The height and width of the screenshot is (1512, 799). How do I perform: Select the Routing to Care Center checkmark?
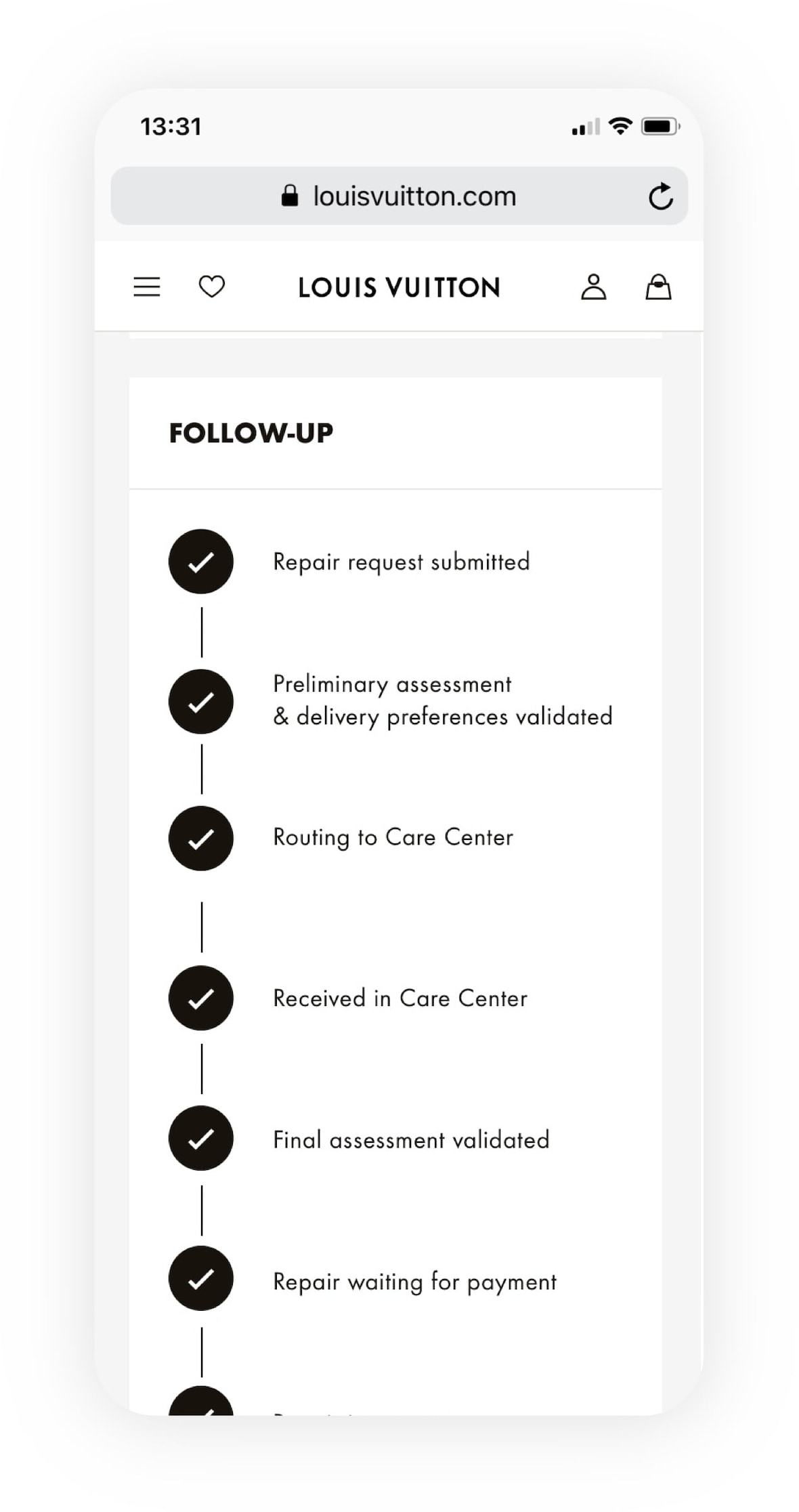200,838
